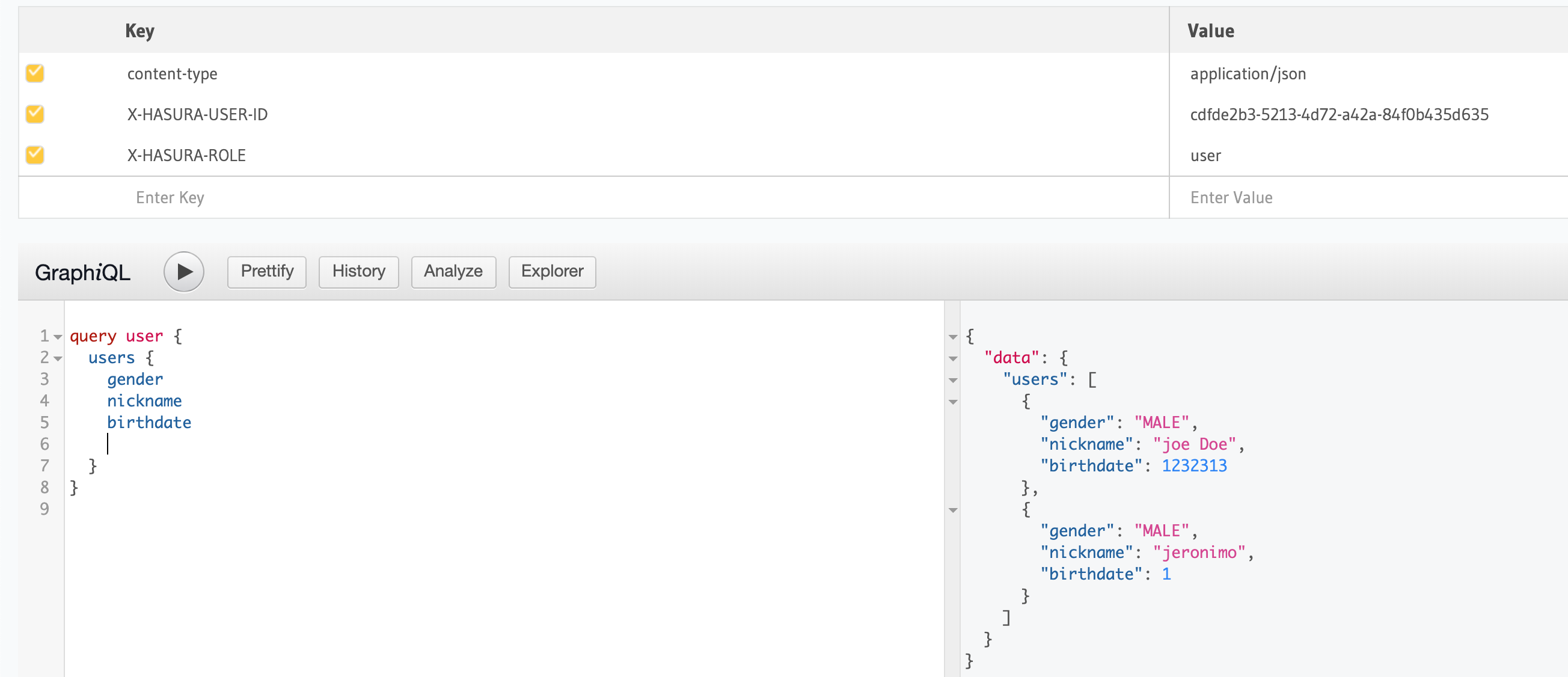This screenshot has width=1568, height=677.
Task: Collapse the second user object in results
Action: coord(952,510)
